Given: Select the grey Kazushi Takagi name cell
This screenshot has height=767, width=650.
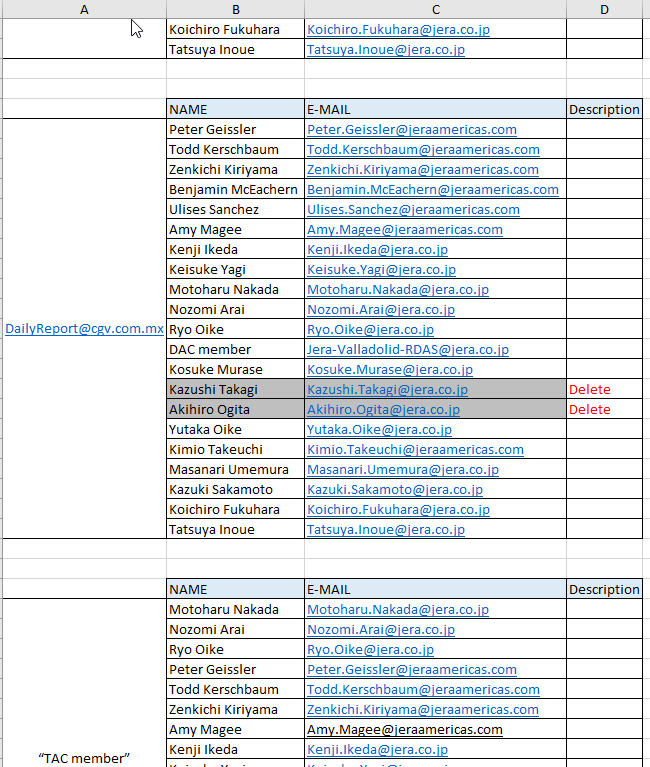Looking at the screenshot, I should (x=235, y=389).
